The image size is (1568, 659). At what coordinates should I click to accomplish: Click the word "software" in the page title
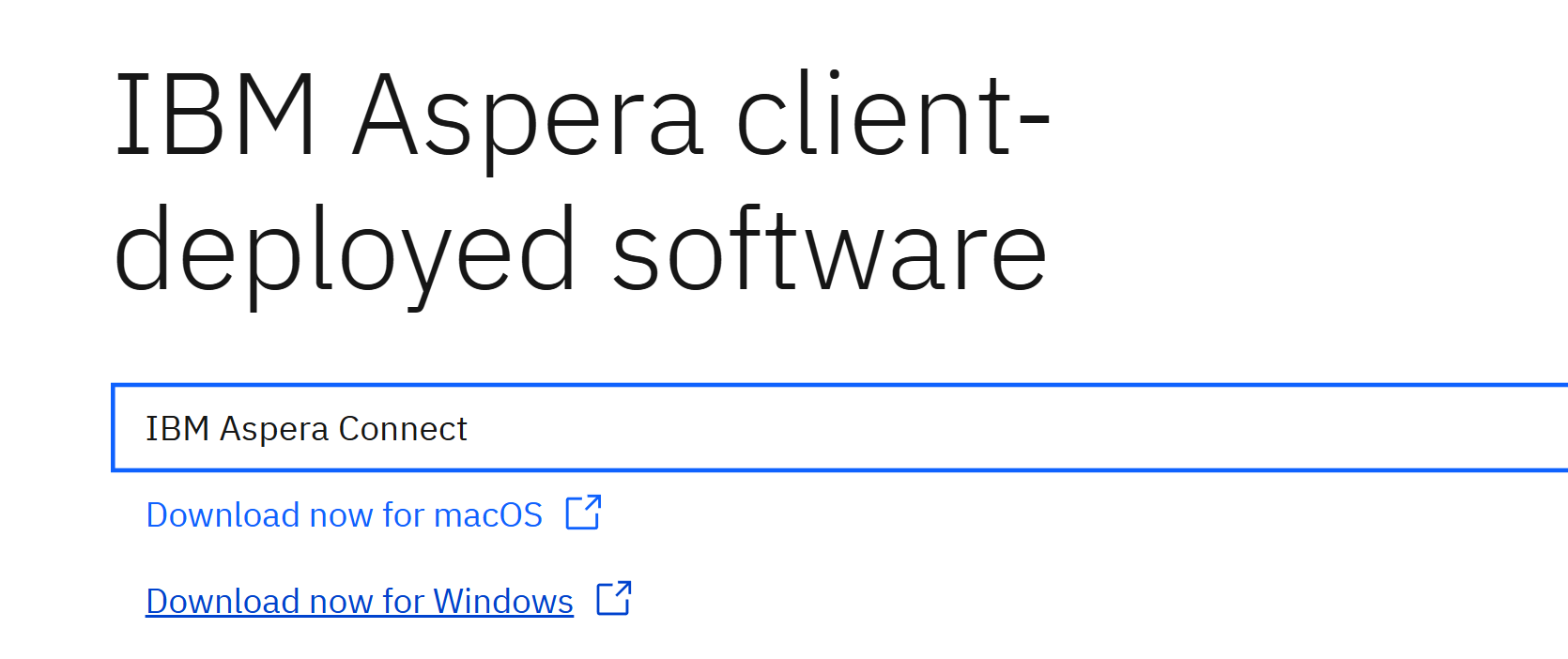829,252
